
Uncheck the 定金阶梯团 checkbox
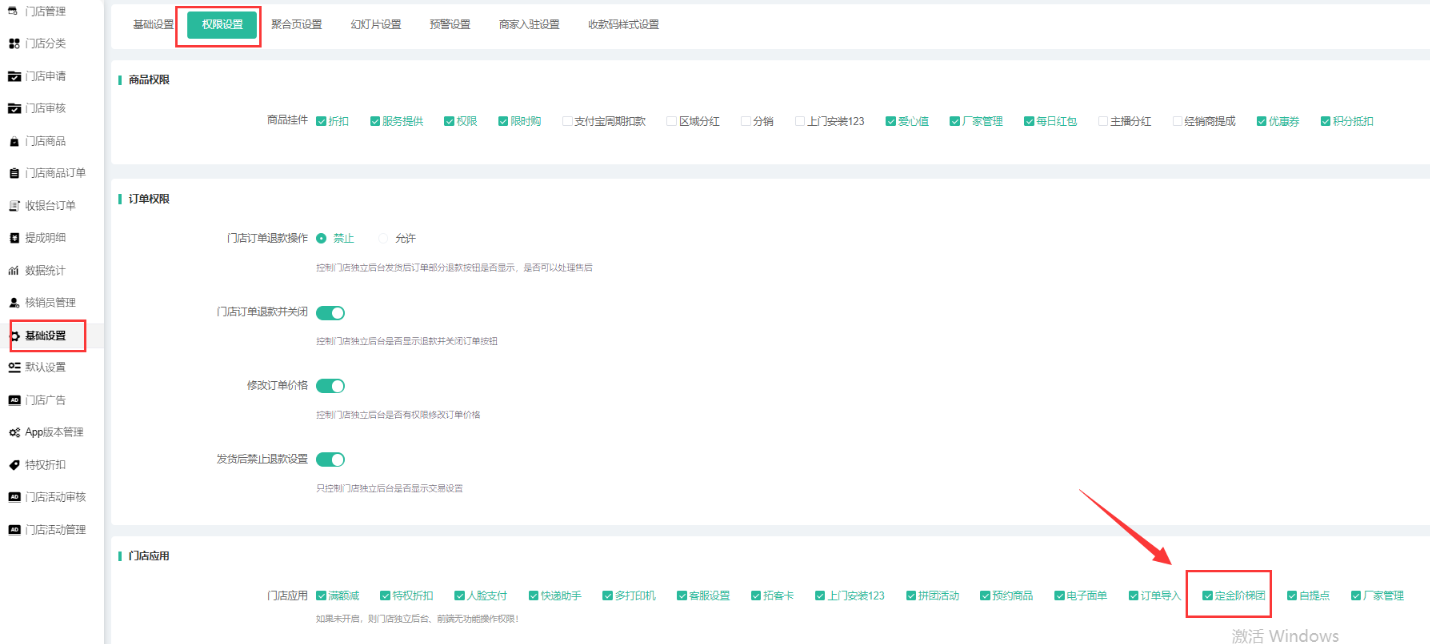tap(1208, 596)
